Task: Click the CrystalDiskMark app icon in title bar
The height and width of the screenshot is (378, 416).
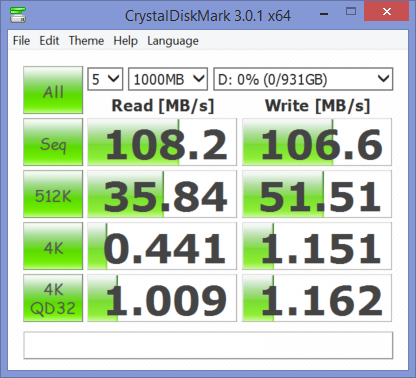Action: 18,14
